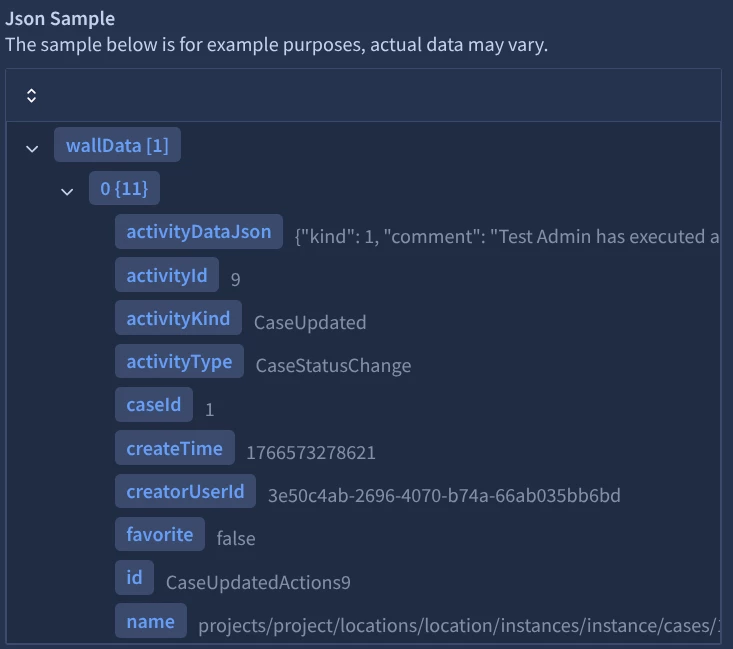Collapse the 0 {11} node chevron

tap(67, 190)
